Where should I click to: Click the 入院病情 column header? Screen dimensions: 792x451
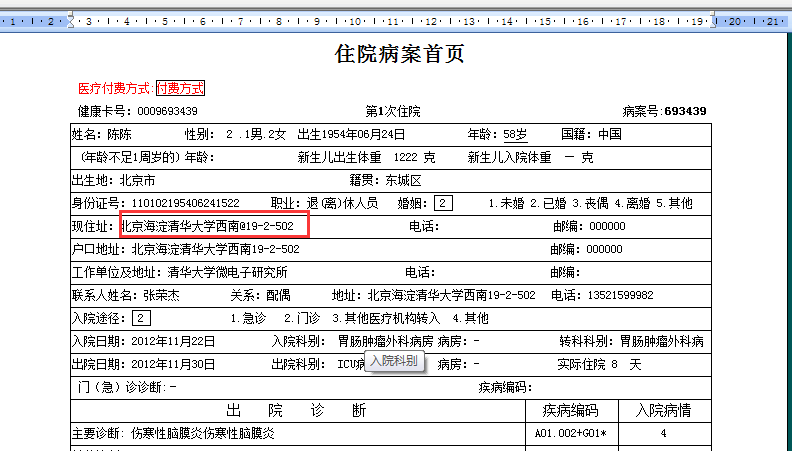click(663, 411)
